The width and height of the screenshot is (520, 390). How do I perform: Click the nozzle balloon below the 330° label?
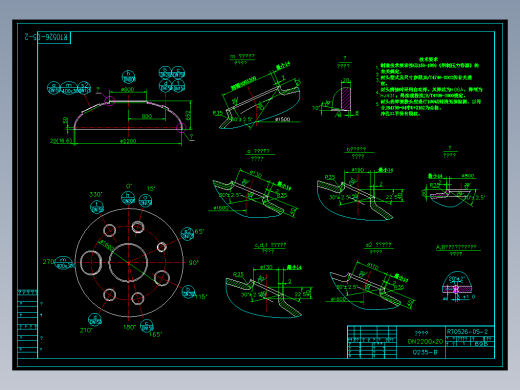point(97,207)
